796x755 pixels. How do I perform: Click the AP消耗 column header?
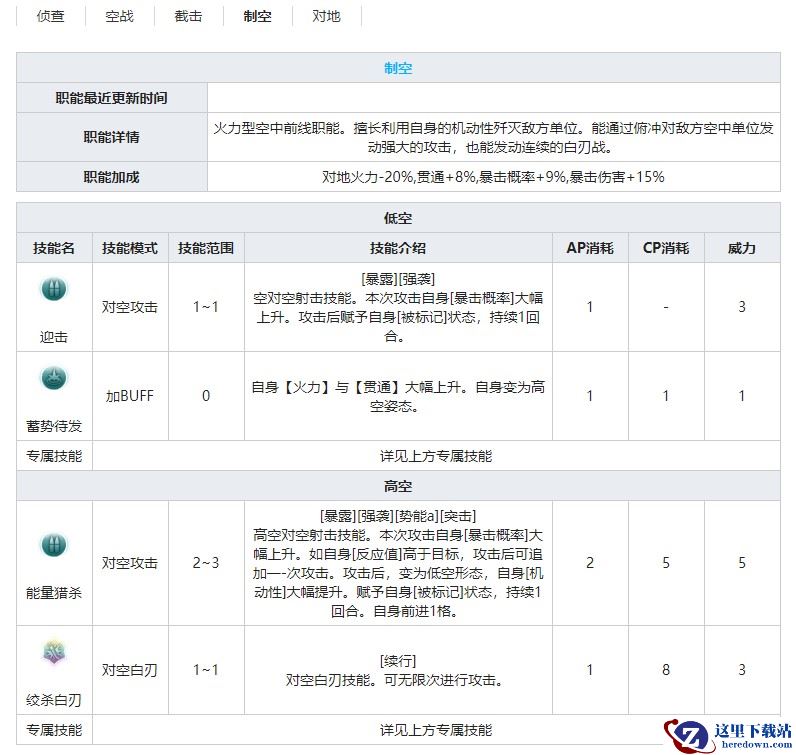(590, 248)
